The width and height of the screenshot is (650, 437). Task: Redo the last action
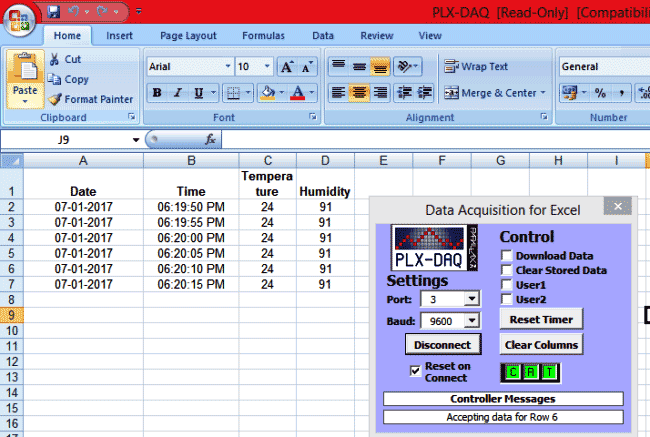click(103, 12)
